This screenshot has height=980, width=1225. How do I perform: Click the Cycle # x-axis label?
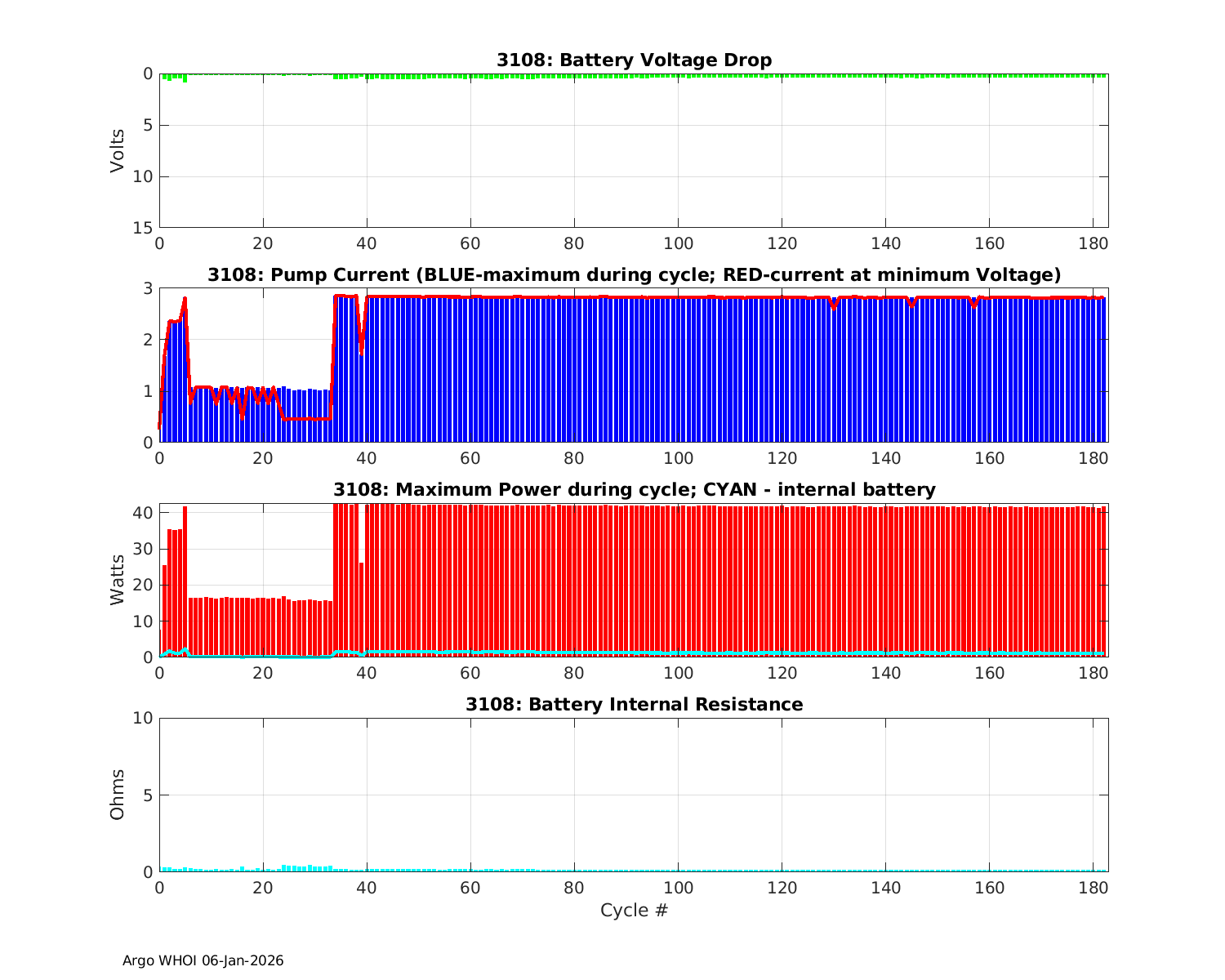[x=634, y=911]
